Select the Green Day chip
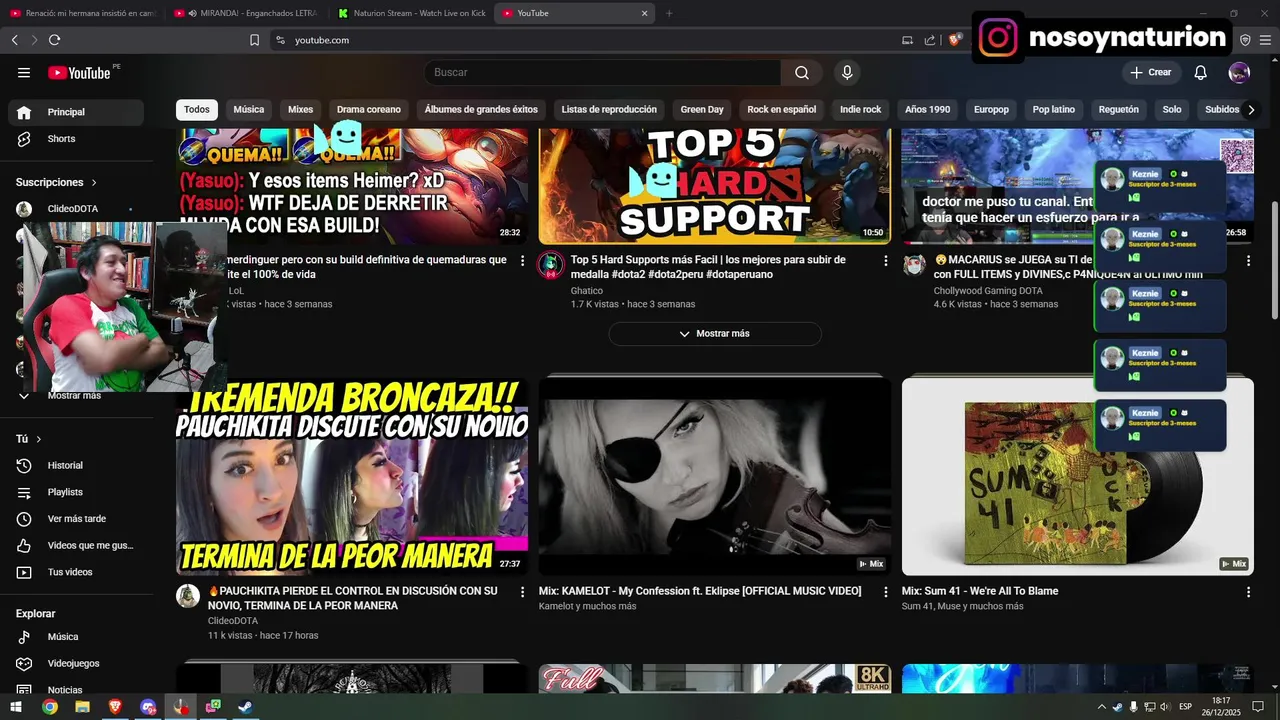 click(702, 110)
